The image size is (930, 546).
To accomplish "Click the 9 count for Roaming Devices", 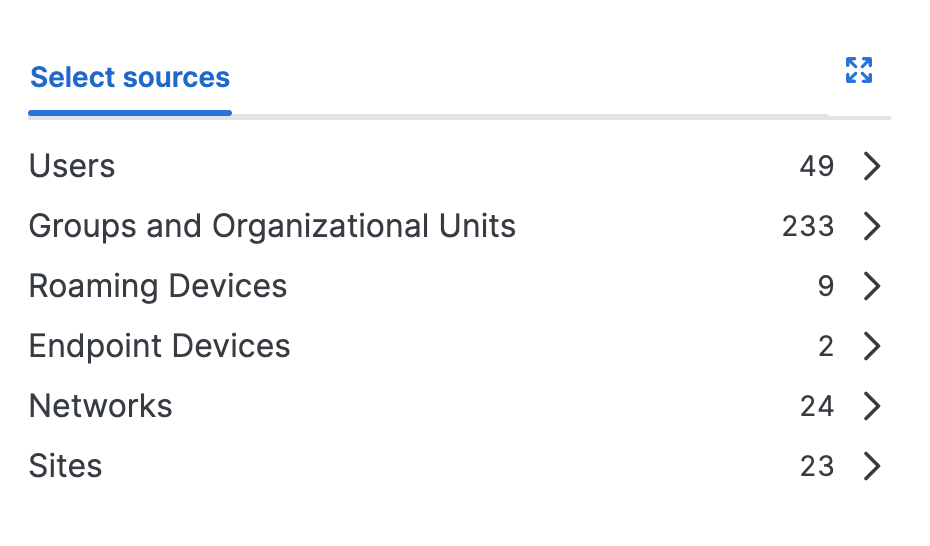I will 826,286.
